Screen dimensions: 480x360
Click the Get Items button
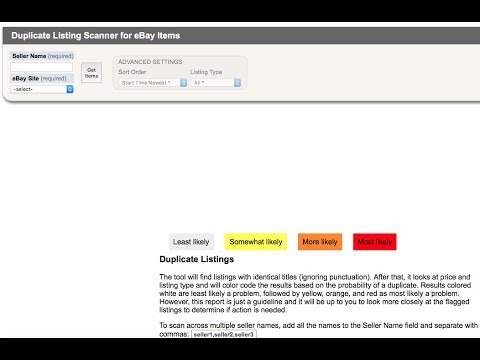(x=91, y=73)
